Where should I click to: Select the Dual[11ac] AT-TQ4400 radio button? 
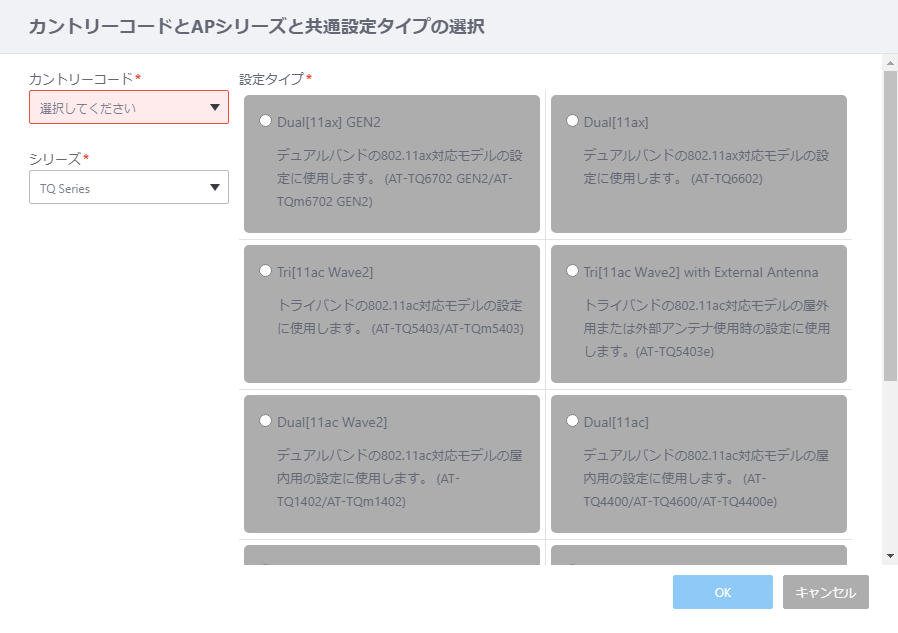click(x=572, y=421)
